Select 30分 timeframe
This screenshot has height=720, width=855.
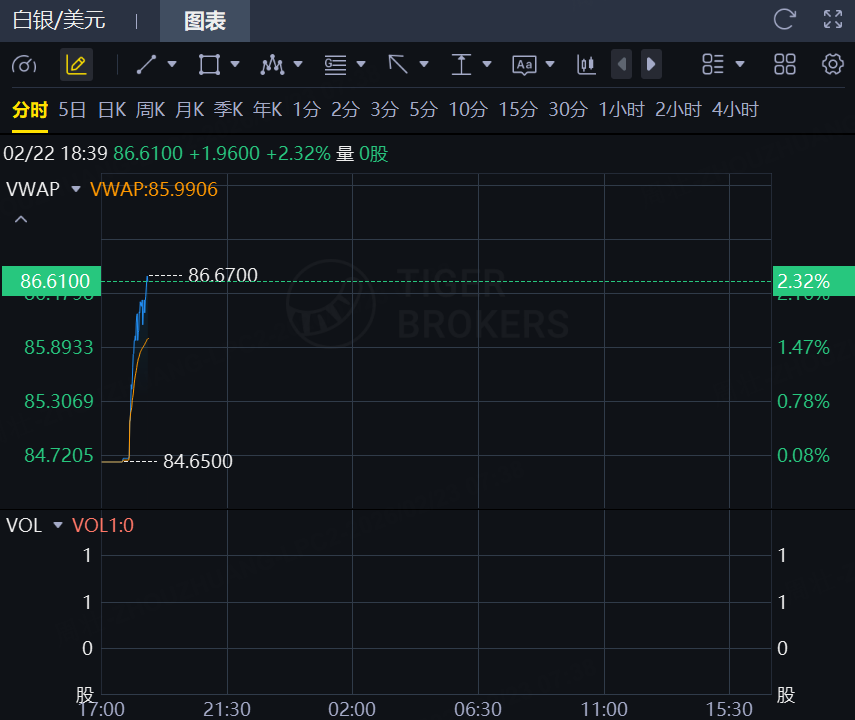[x=568, y=110]
